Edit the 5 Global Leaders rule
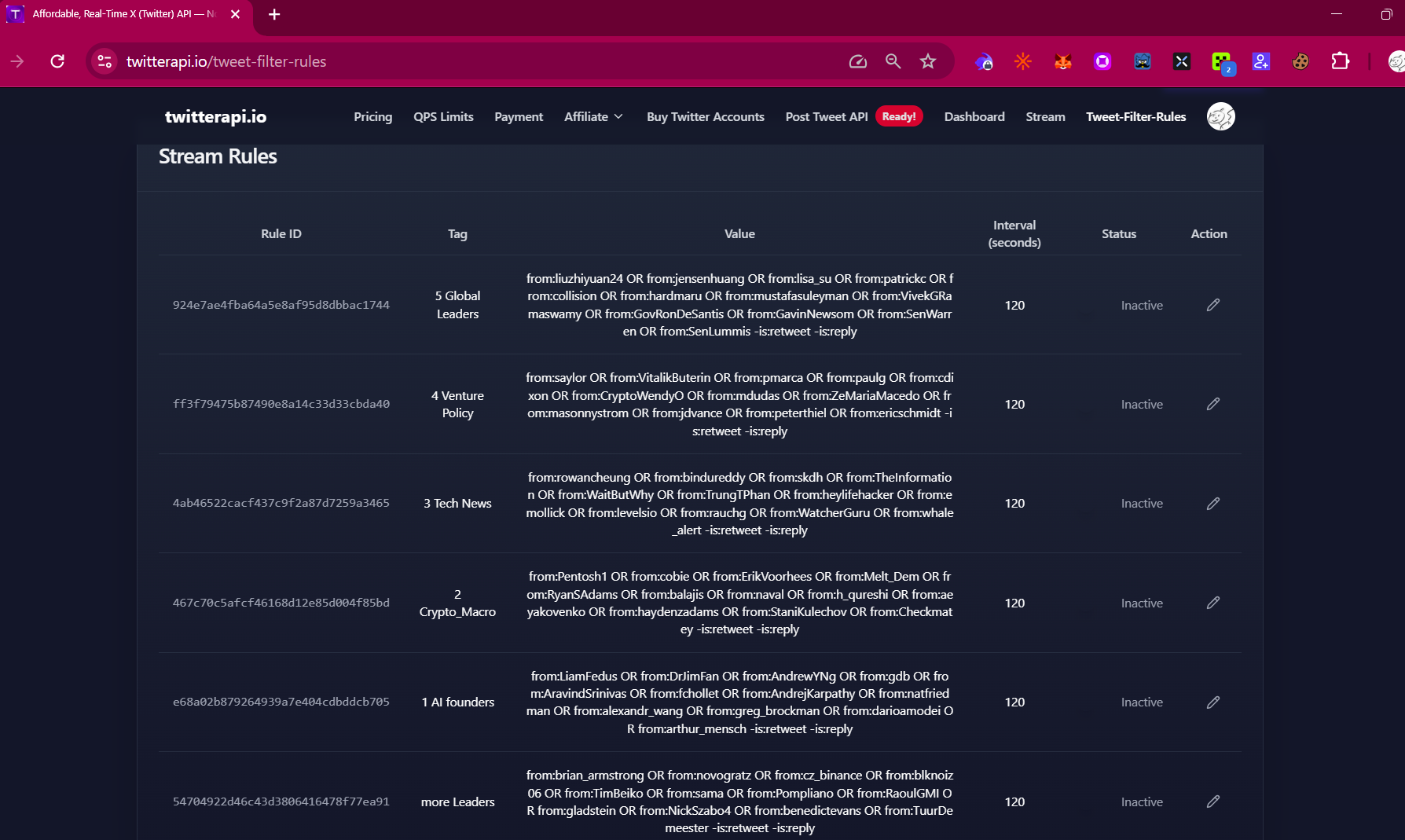 1213,305
